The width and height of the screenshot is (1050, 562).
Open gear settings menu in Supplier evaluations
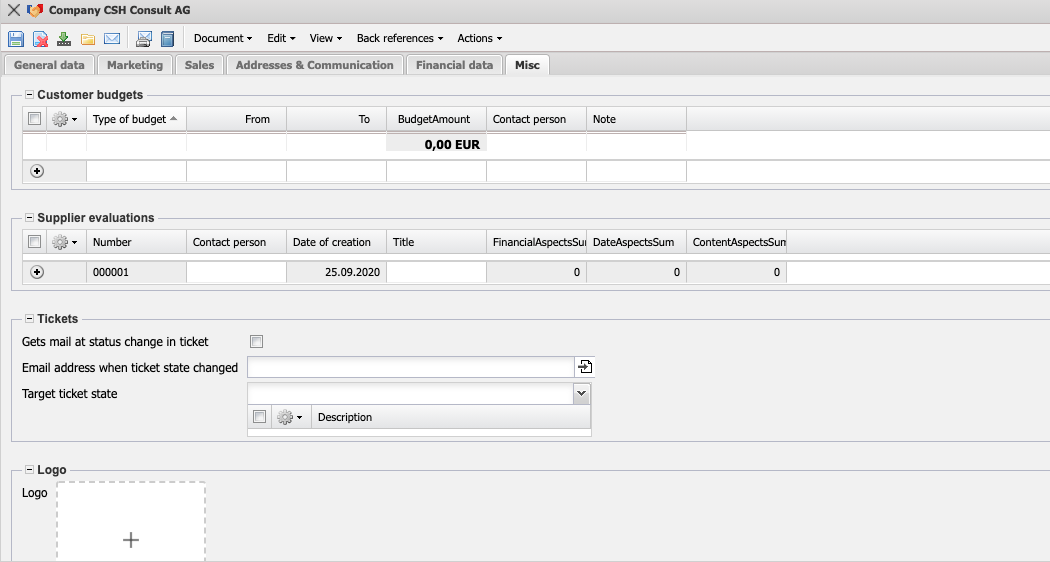[65, 242]
